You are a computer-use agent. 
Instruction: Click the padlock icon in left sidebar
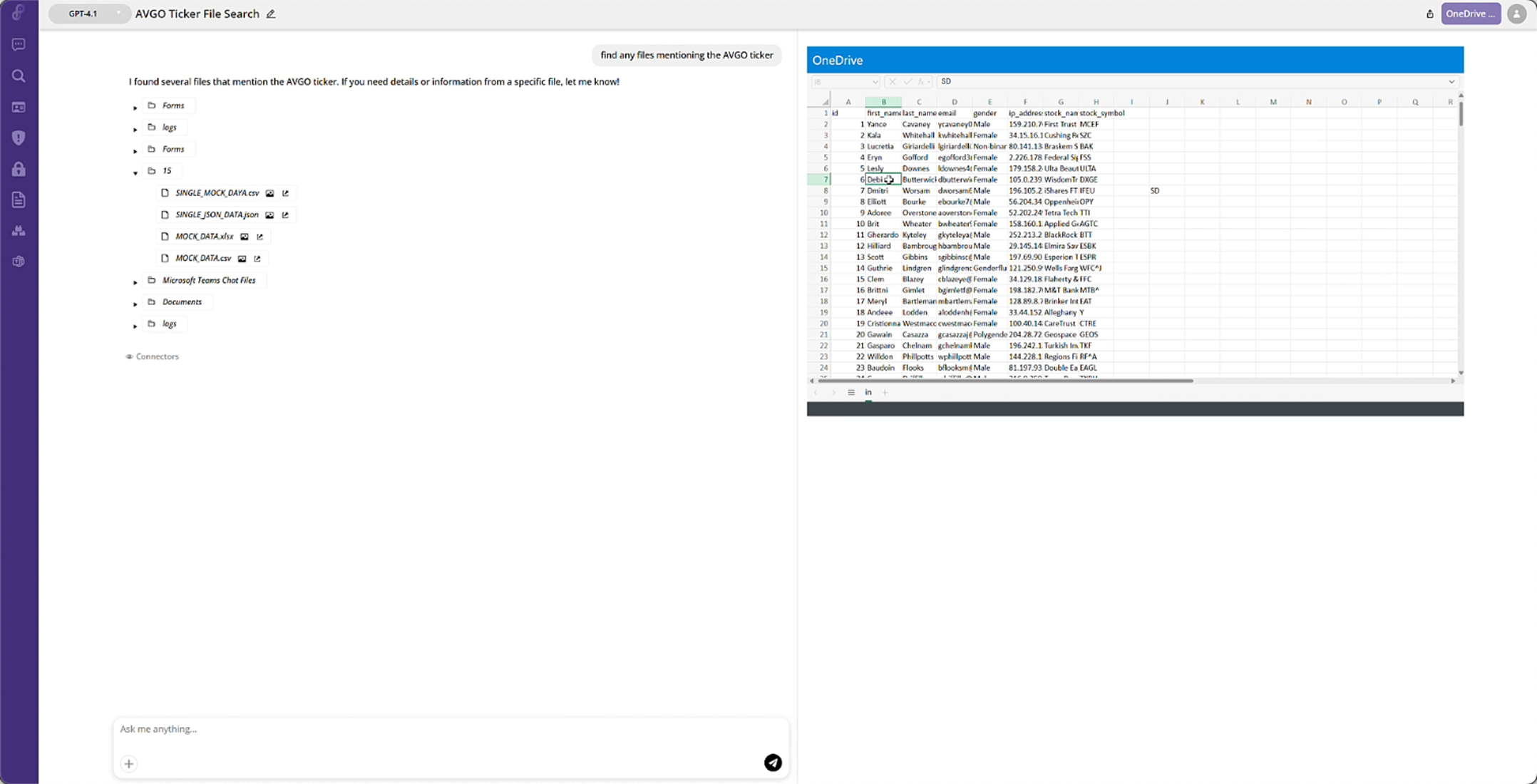[x=19, y=169]
